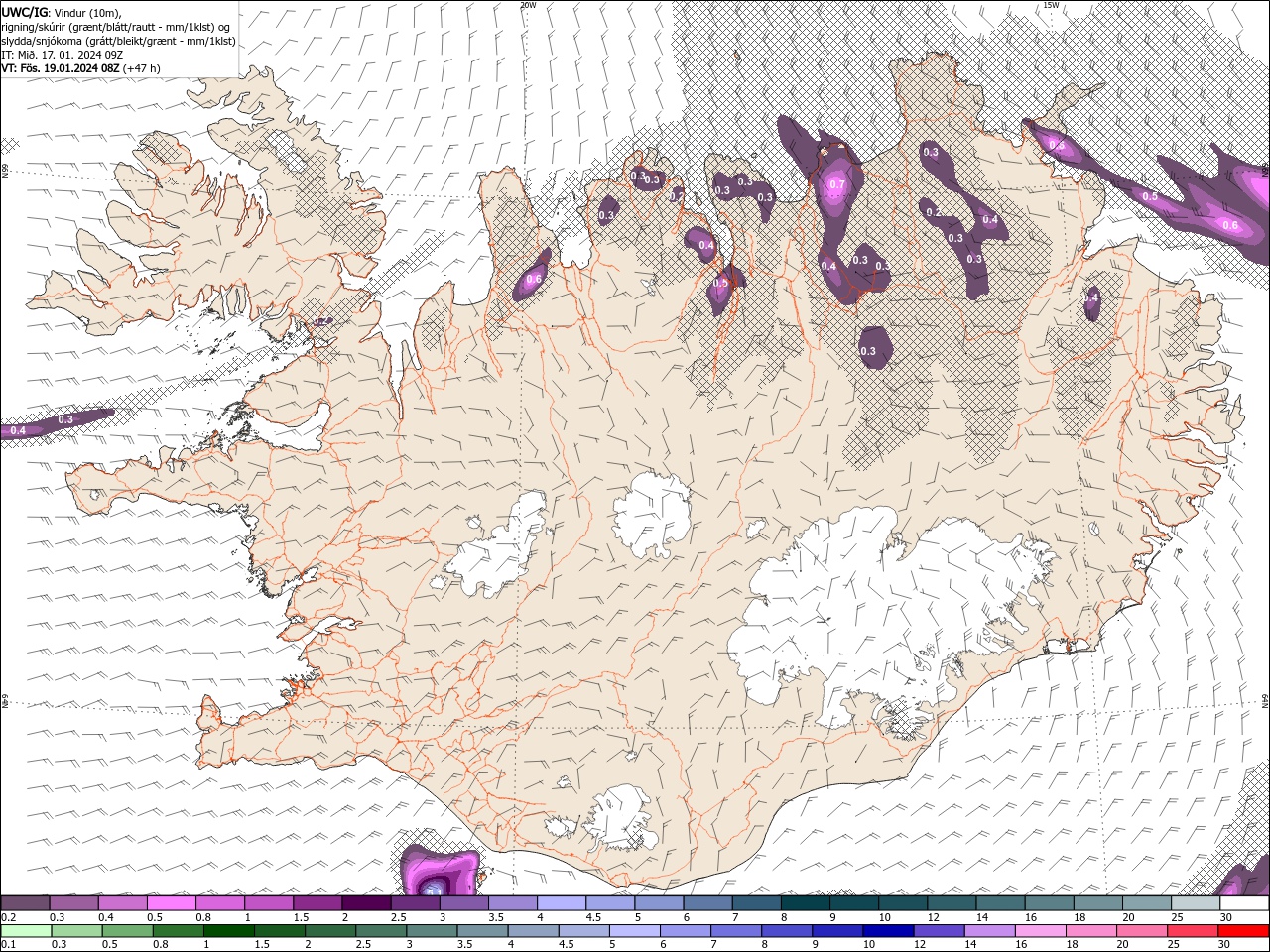Viewport: 1270px width, 952px height.
Task: Click the '20W' longitude label at top
Action: click(x=528, y=5)
